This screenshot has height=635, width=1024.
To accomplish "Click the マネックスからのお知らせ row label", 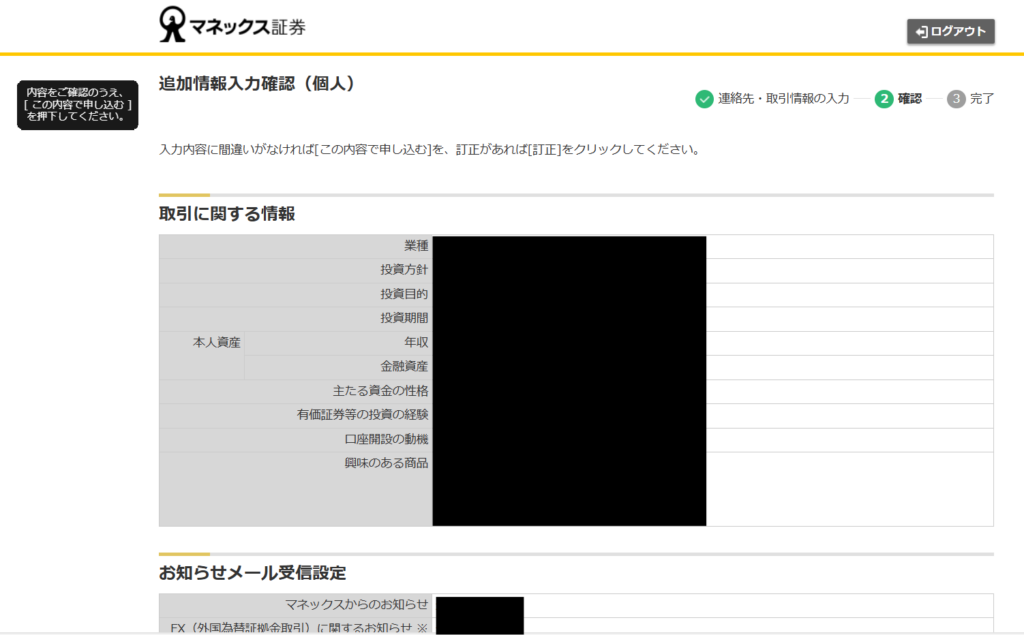I will click(x=356, y=605).
